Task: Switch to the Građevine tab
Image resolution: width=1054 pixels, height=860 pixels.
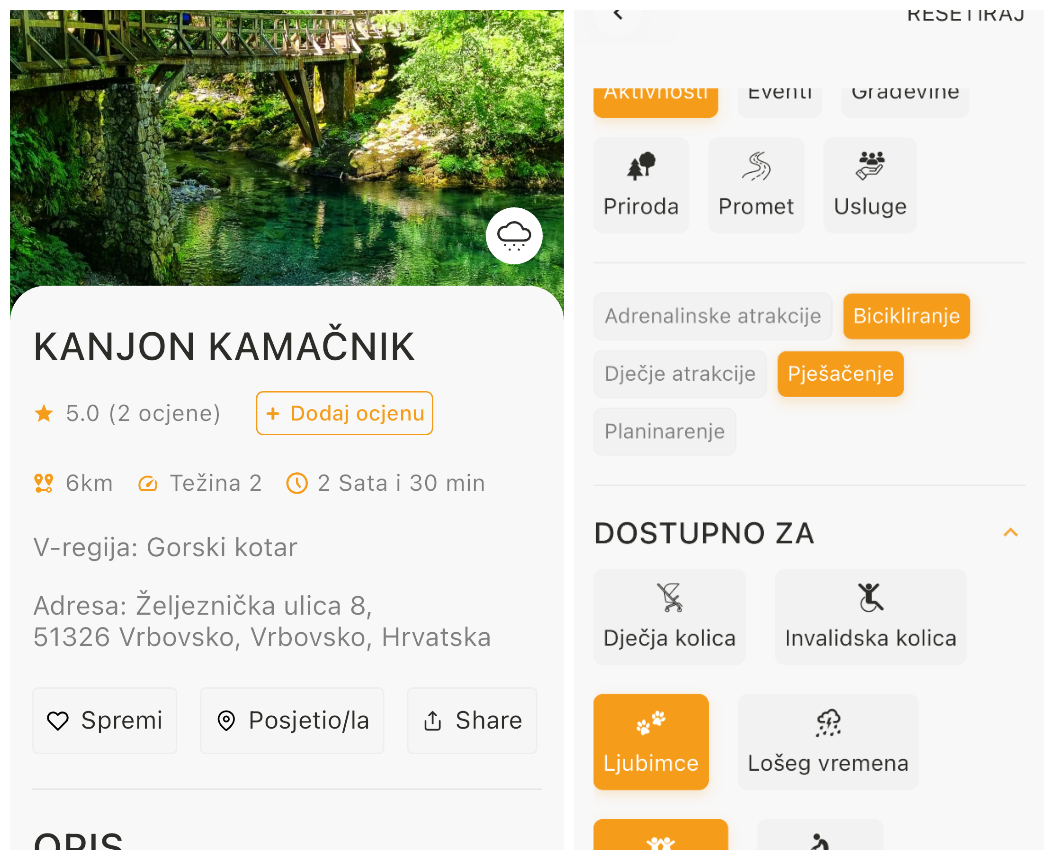Action: (904, 94)
